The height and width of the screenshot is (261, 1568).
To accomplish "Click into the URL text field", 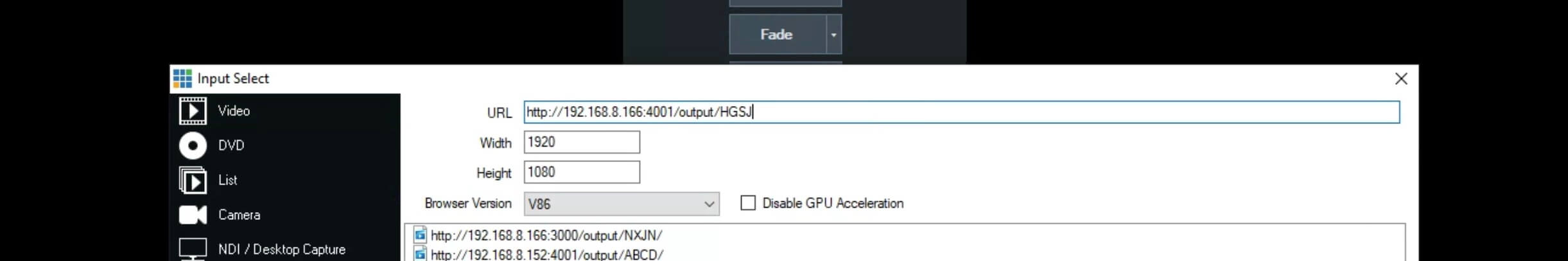I will [961, 112].
